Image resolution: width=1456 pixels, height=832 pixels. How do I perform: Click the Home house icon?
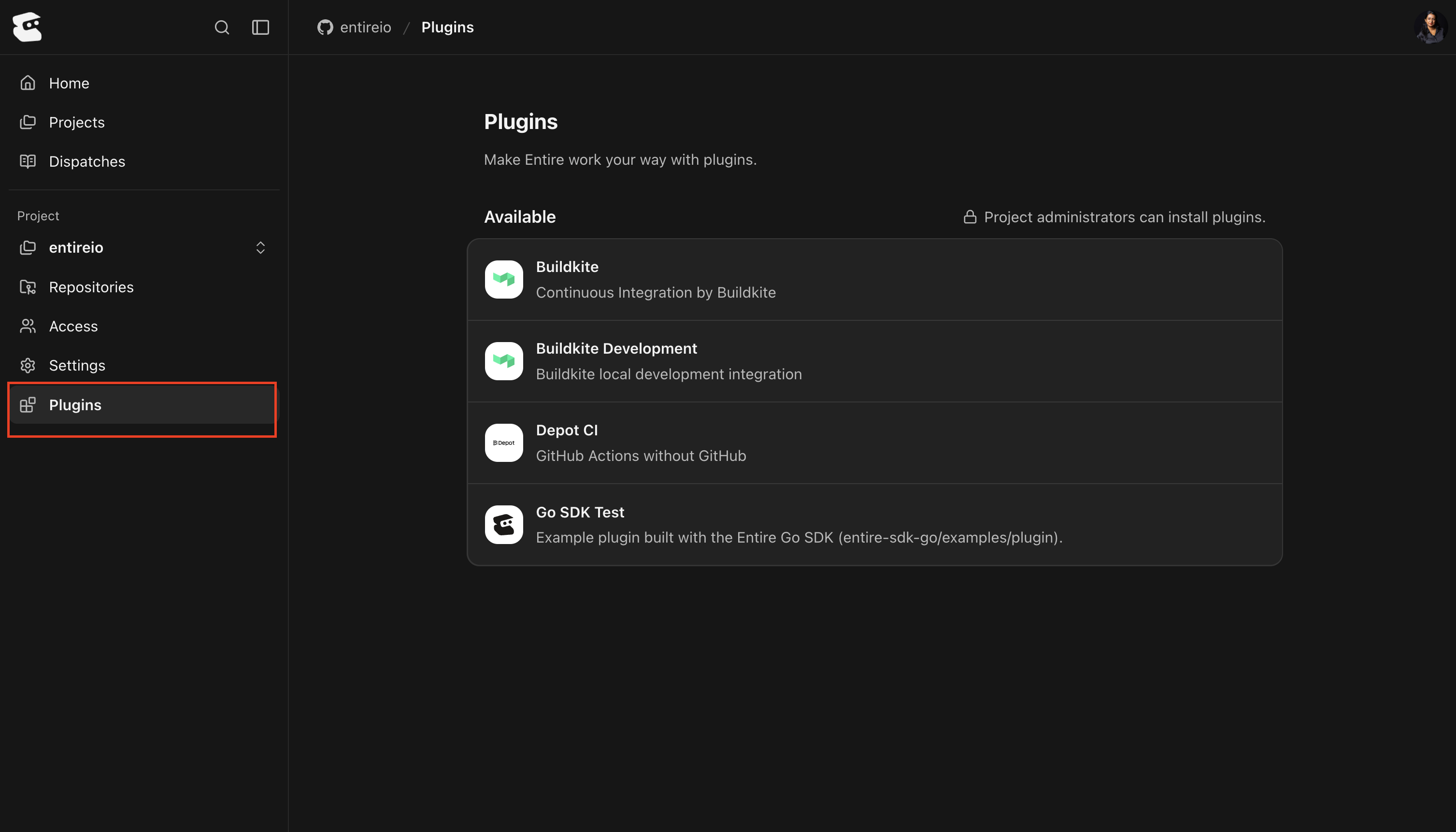click(28, 83)
